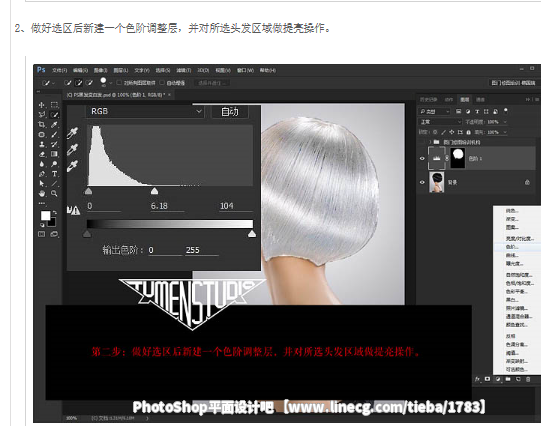541x426 pixels.
Task: Select the Hand tool
Action: (x=42, y=194)
